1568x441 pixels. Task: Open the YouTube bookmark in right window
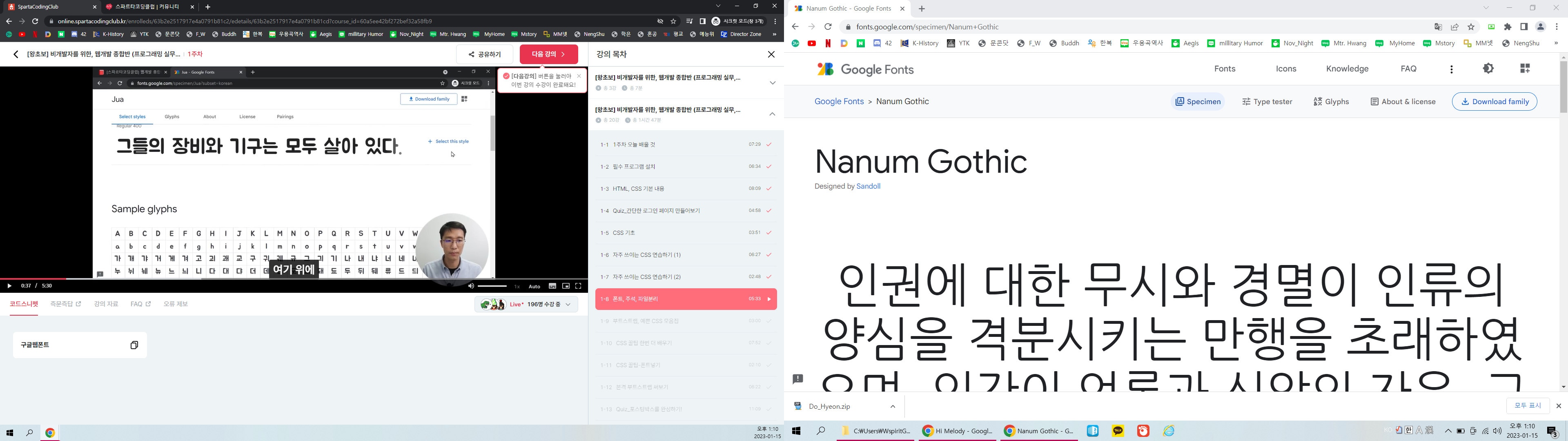tap(812, 43)
